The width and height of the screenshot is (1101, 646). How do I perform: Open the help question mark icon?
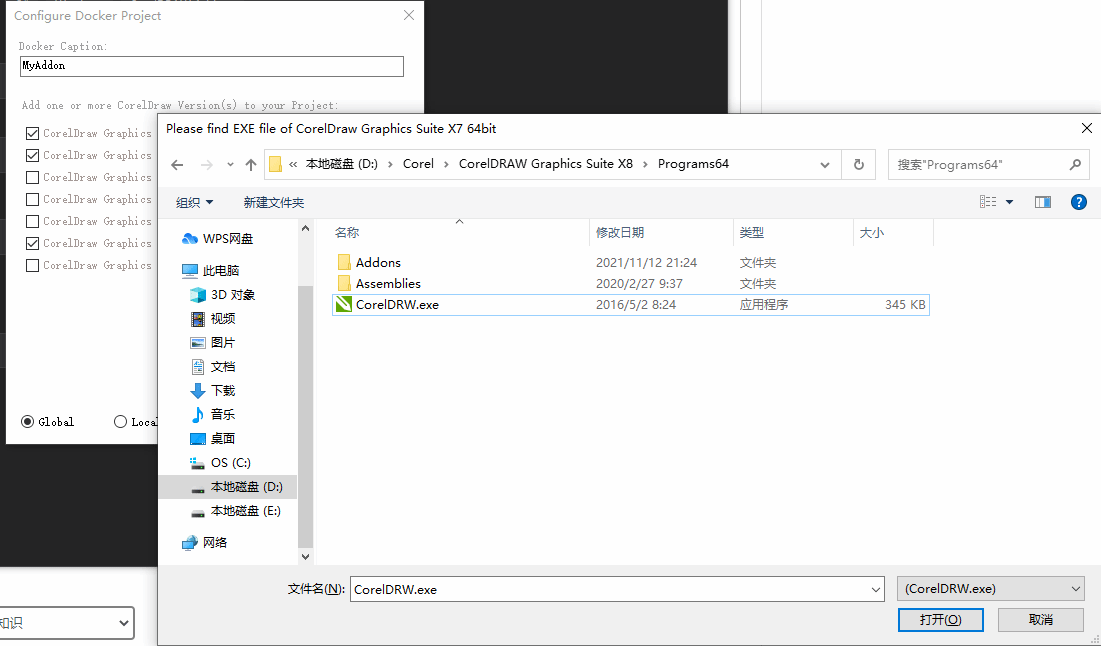click(1078, 202)
